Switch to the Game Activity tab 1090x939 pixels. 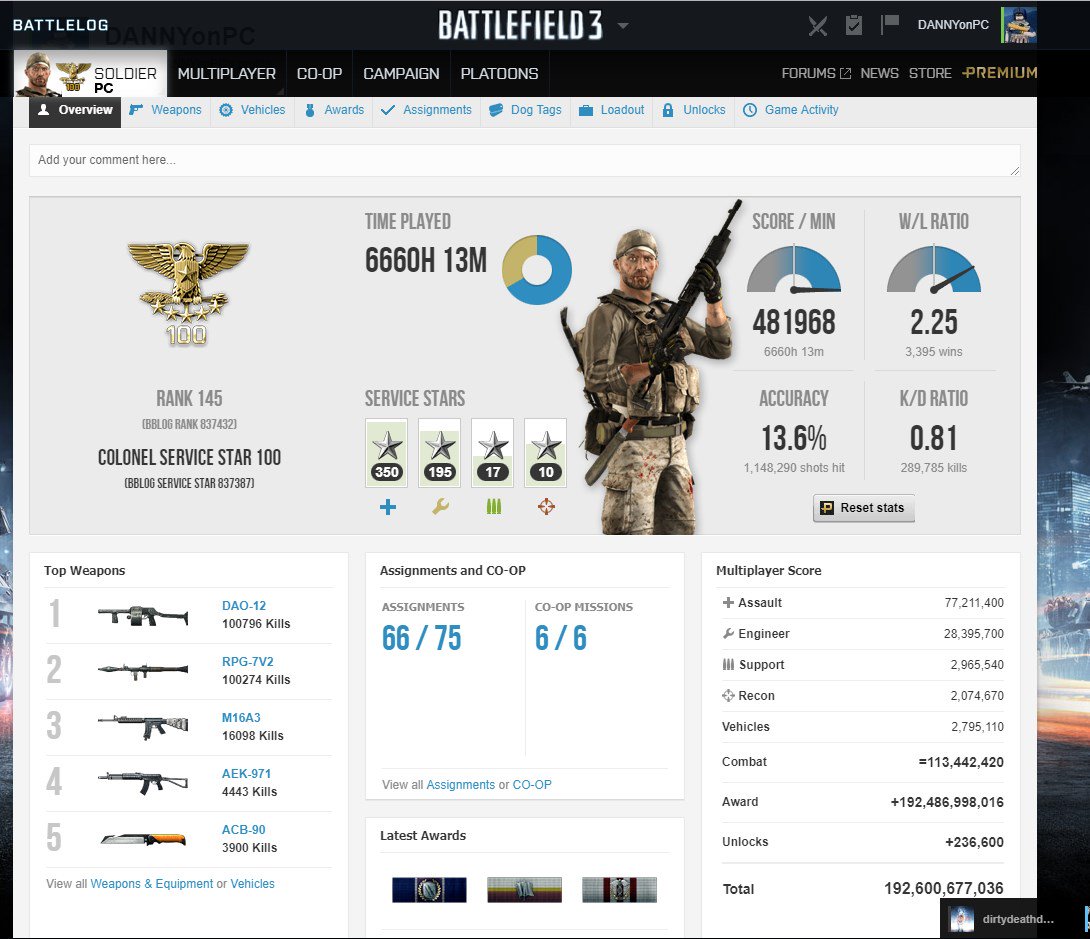click(x=791, y=110)
